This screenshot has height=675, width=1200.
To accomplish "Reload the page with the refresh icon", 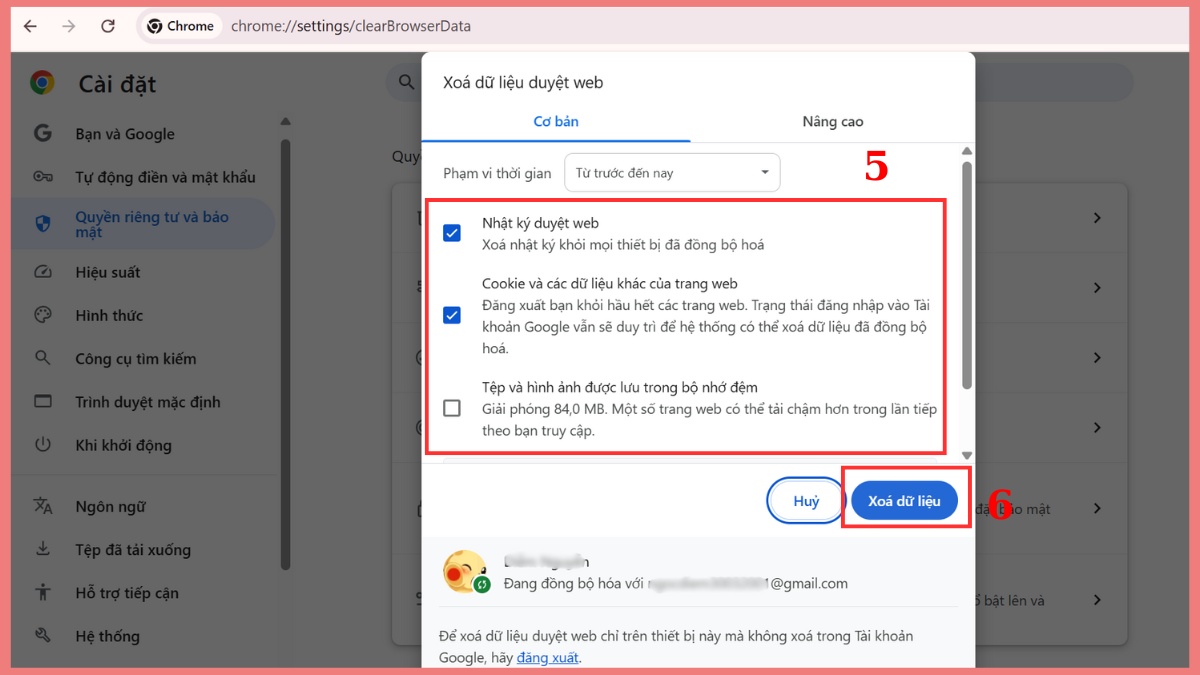I will [x=108, y=26].
